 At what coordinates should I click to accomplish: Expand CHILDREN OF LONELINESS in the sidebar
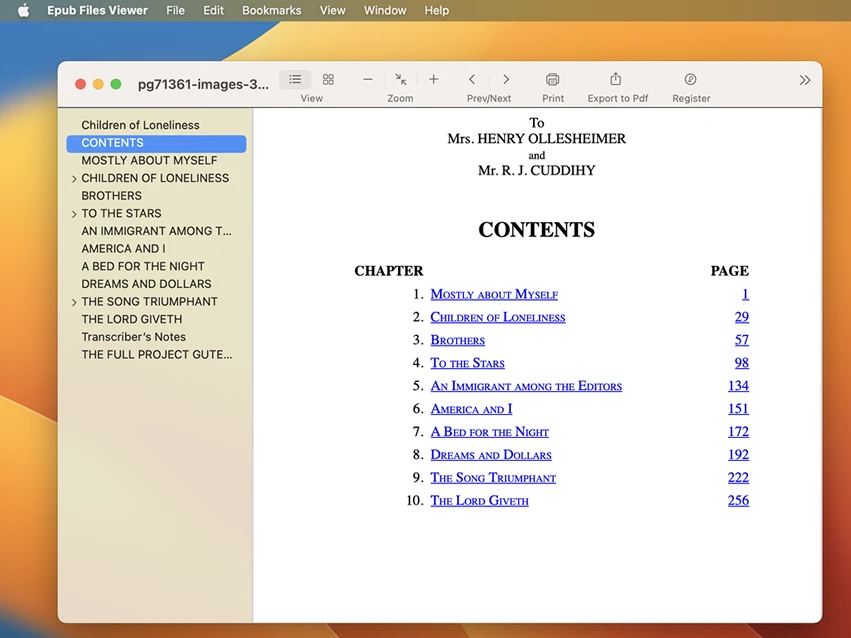74,177
